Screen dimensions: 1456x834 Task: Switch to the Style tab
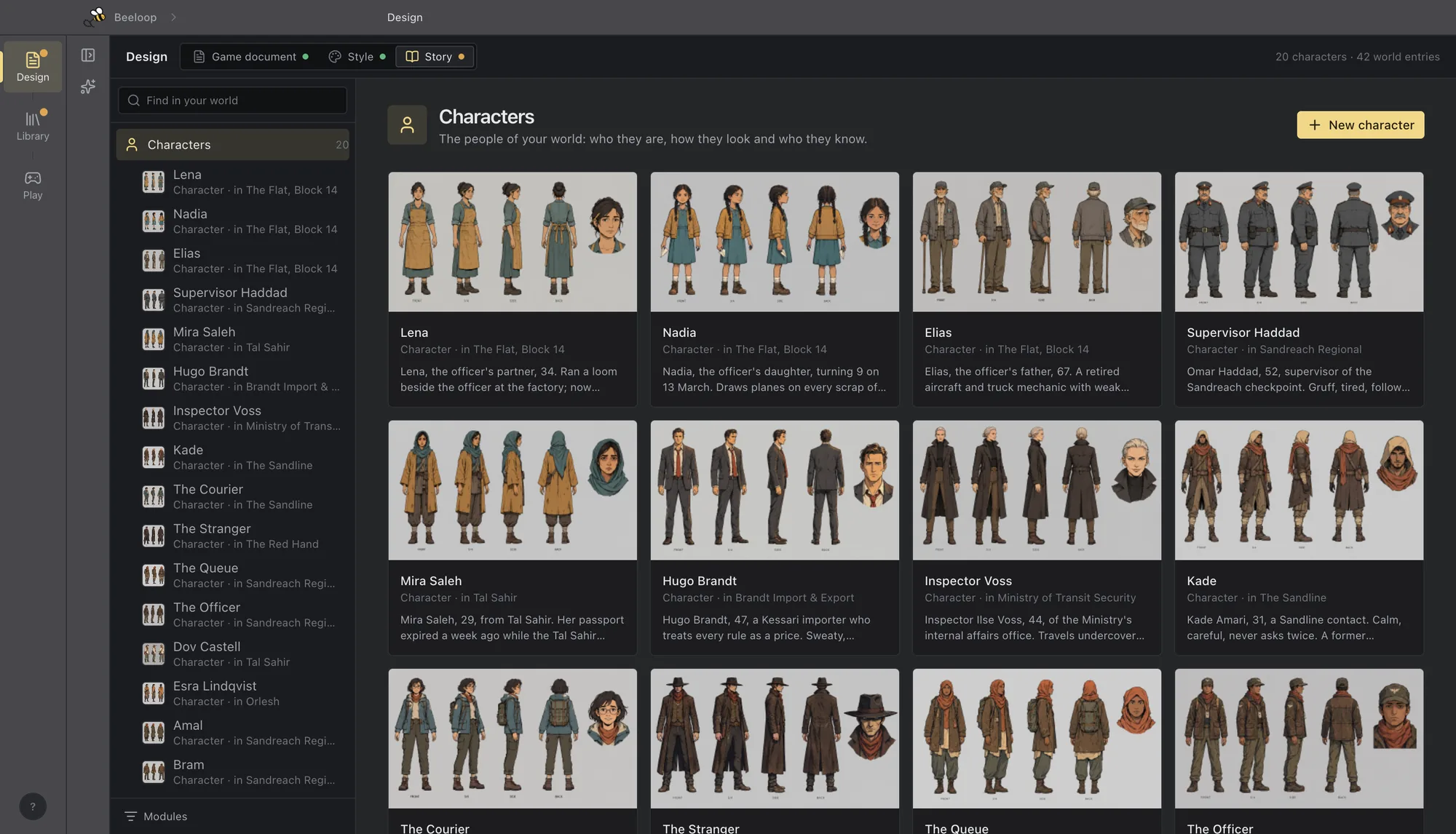click(357, 56)
